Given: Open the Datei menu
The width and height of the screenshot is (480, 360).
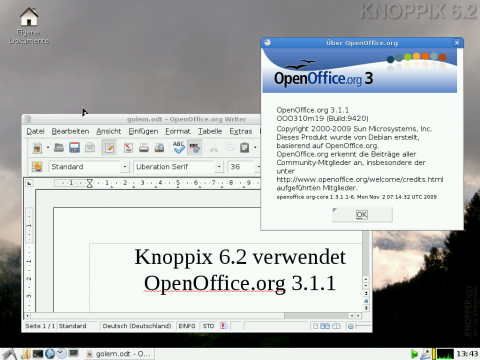Looking at the screenshot, I should 35,131.
